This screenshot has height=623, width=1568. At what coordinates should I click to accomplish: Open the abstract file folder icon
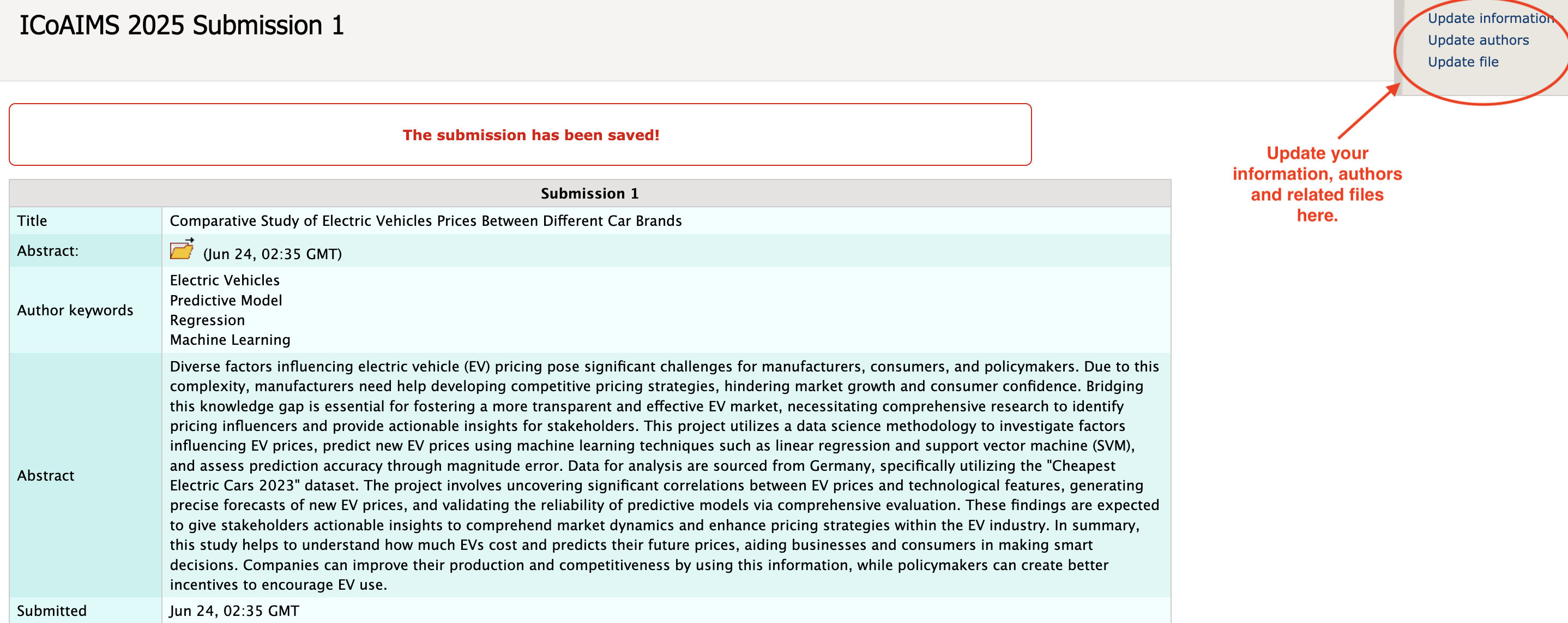coord(182,248)
